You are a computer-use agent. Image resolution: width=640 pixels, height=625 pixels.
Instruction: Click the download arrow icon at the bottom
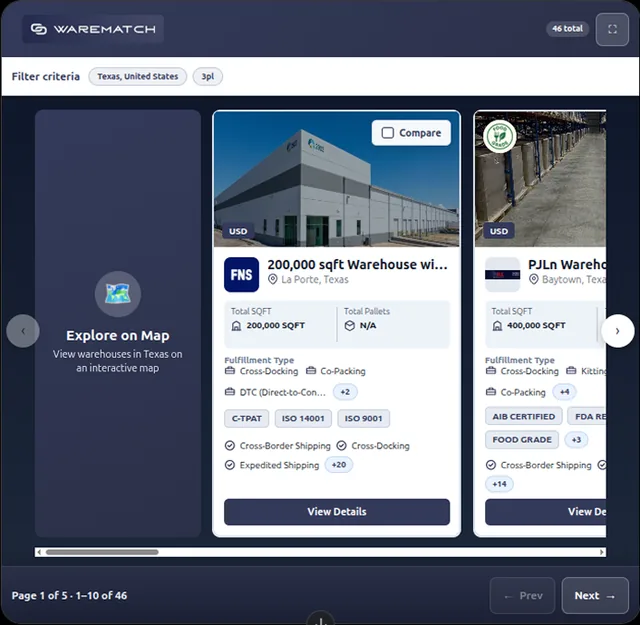[321, 620]
